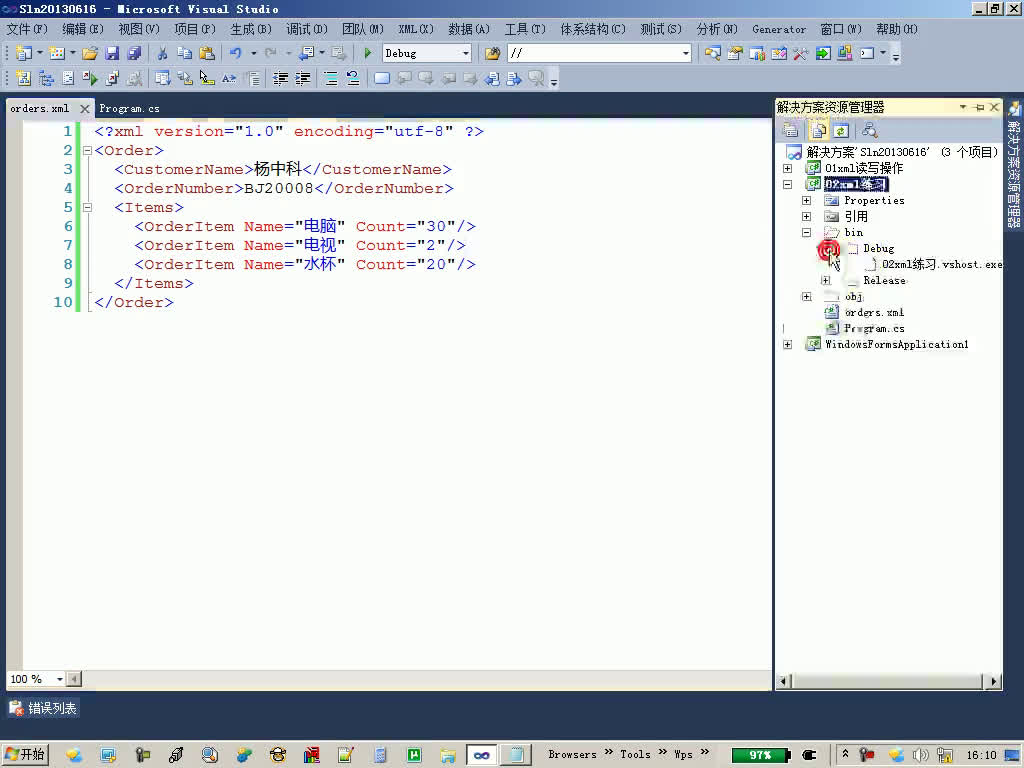The width and height of the screenshot is (1024, 768).
Task: Click Refresh icon in Solution Explorer toolbar
Action: (x=841, y=130)
